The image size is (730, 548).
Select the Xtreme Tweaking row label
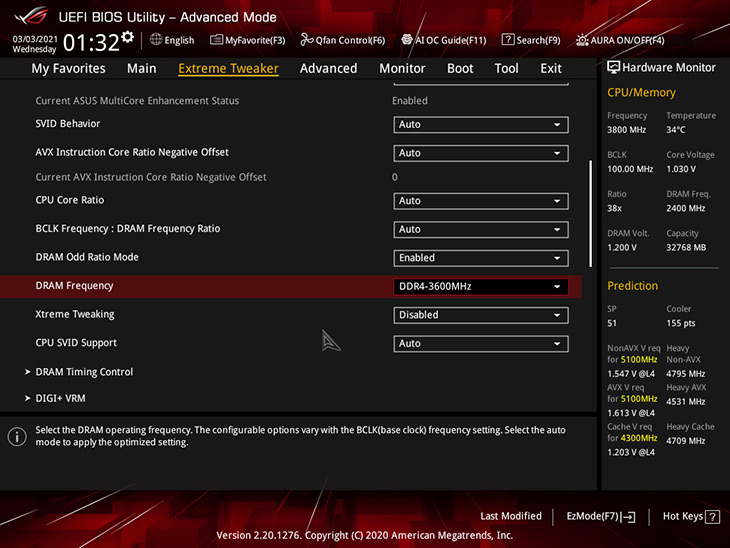75,314
